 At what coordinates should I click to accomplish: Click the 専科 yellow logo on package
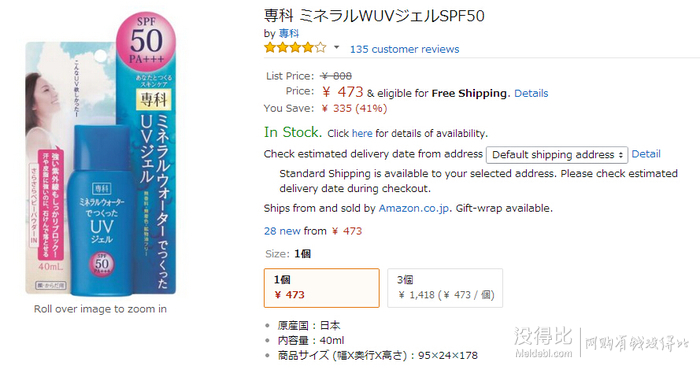point(154,99)
